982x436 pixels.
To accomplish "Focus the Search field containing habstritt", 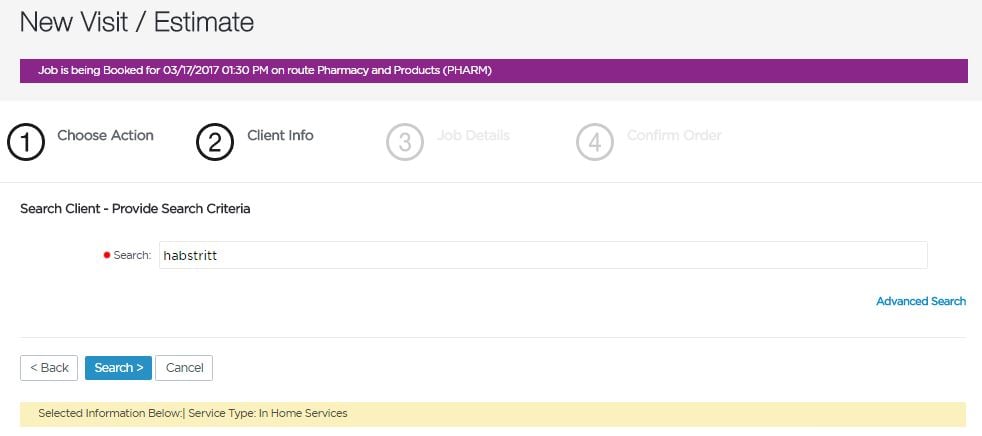I will (x=542, y=256).
